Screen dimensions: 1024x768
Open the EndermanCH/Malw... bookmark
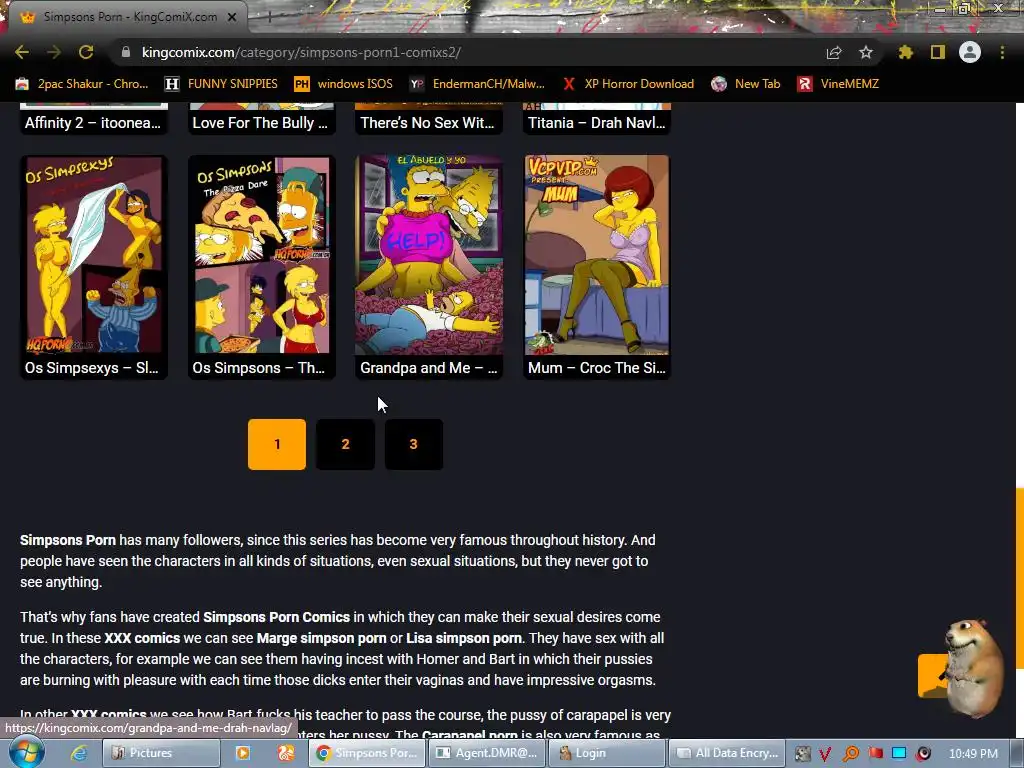point(477,84)
